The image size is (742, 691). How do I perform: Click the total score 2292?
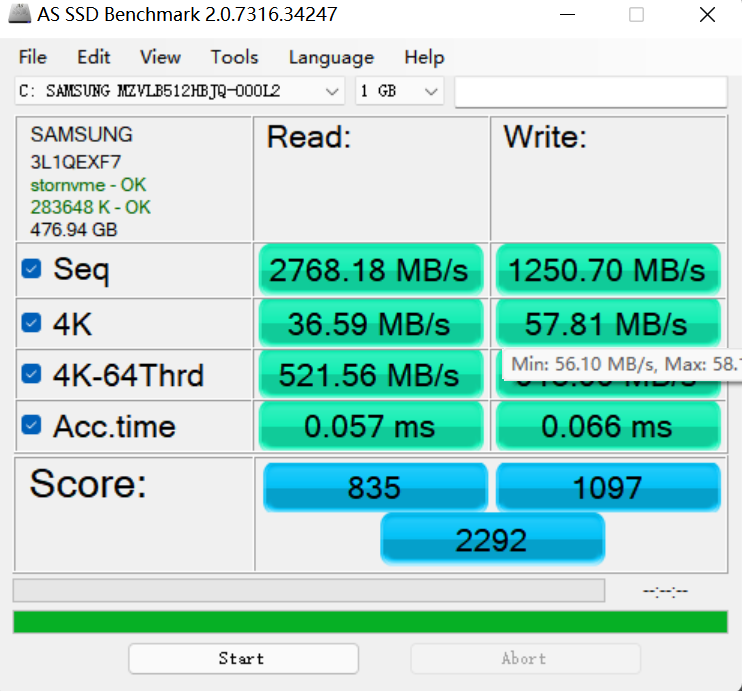pyautogui.click(x=492, y=540)
